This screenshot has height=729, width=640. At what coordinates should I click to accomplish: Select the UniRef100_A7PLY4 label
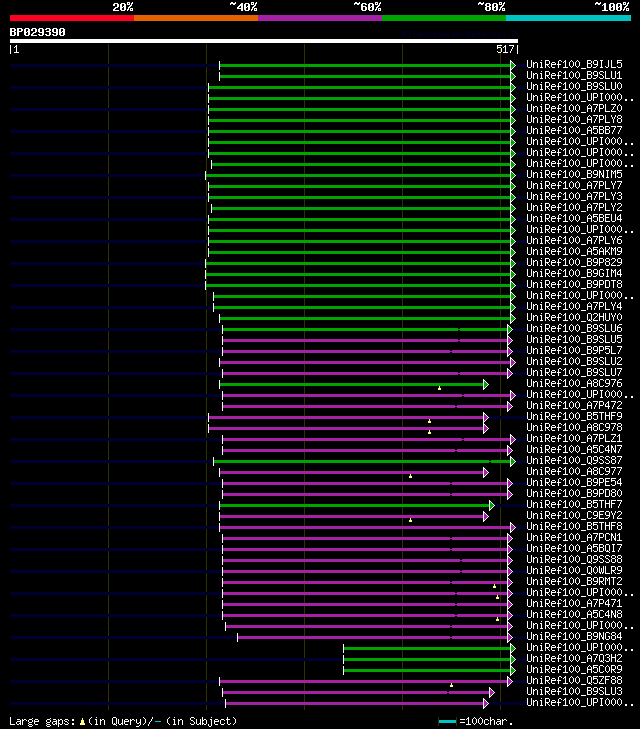[x=574, y=306]
